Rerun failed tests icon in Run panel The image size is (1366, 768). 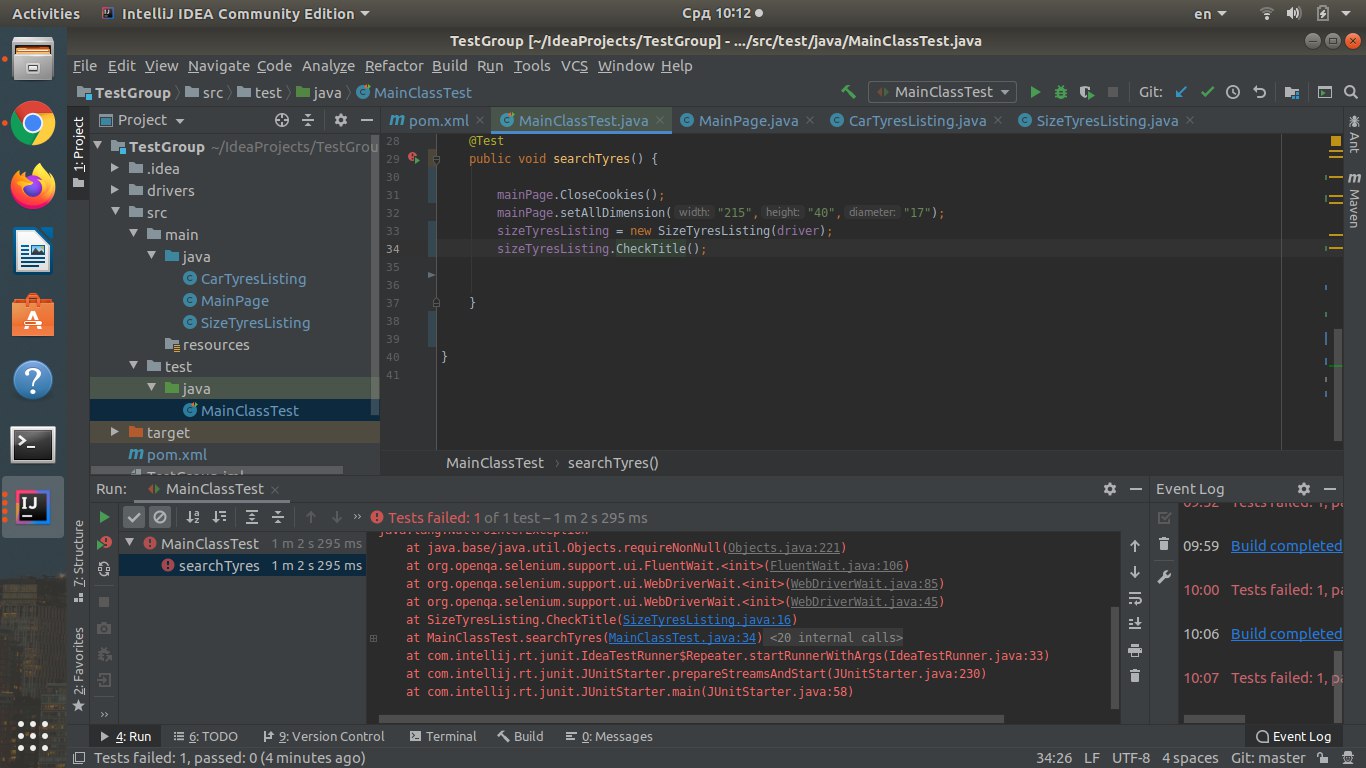point(104,543)
